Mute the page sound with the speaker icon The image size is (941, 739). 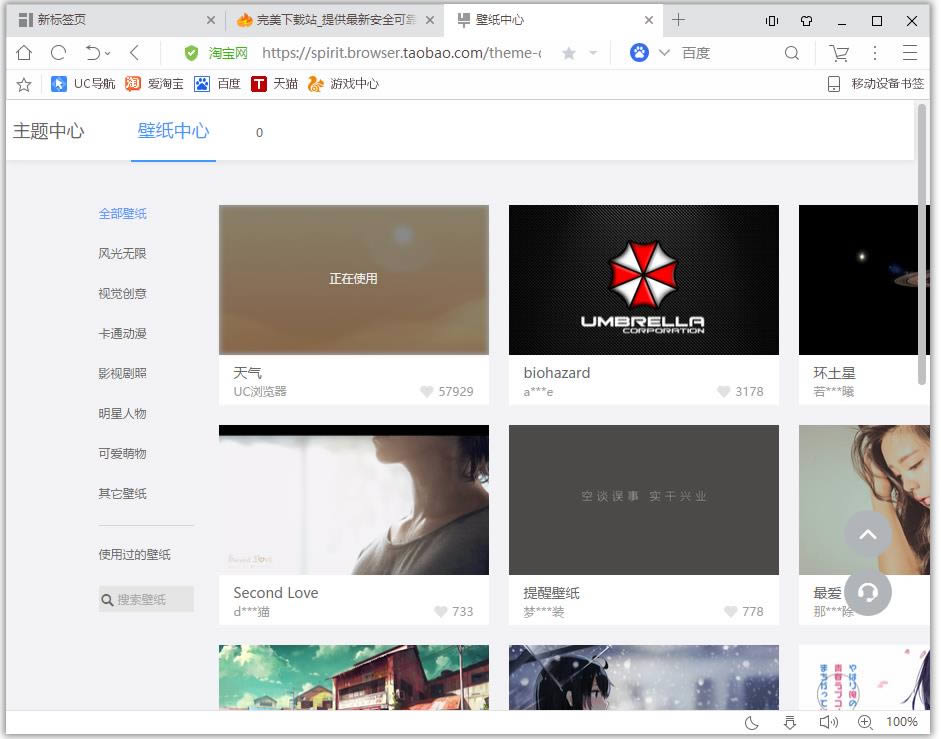(828, 722)
